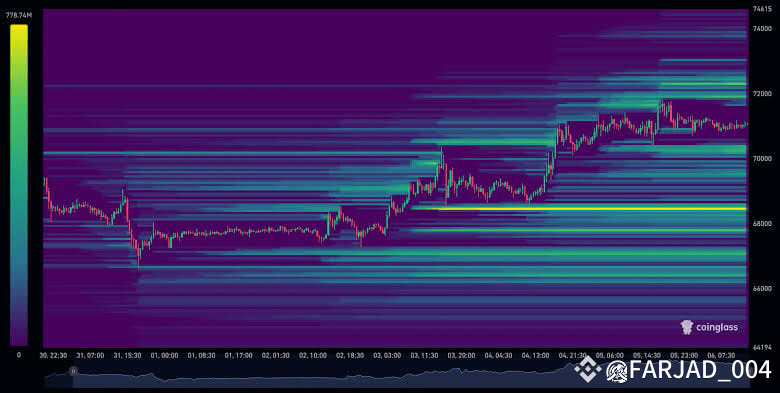
Task: Click the "03, 03:00" time axis label
Action: tap(387, 356)
